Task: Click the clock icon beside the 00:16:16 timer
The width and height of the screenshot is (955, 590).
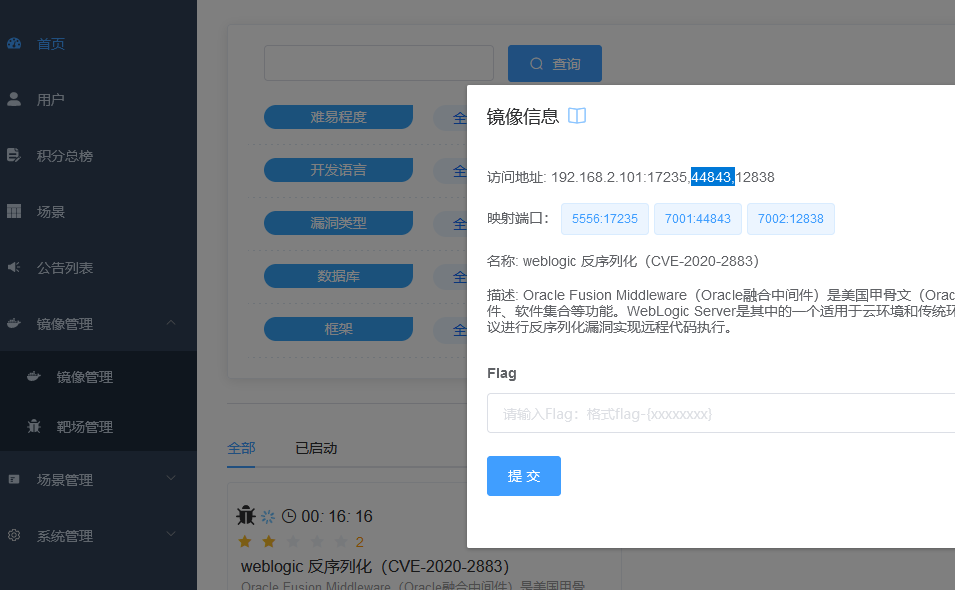Action: tap(288, 516)
